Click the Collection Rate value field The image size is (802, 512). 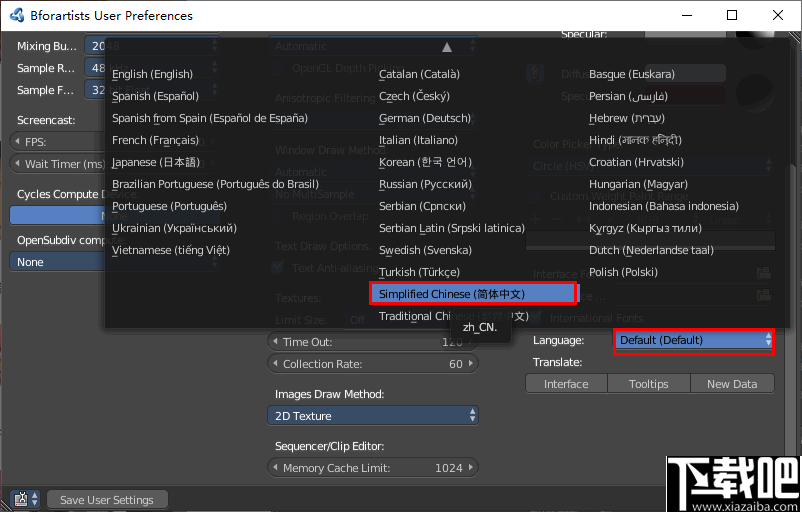point(372,364)
